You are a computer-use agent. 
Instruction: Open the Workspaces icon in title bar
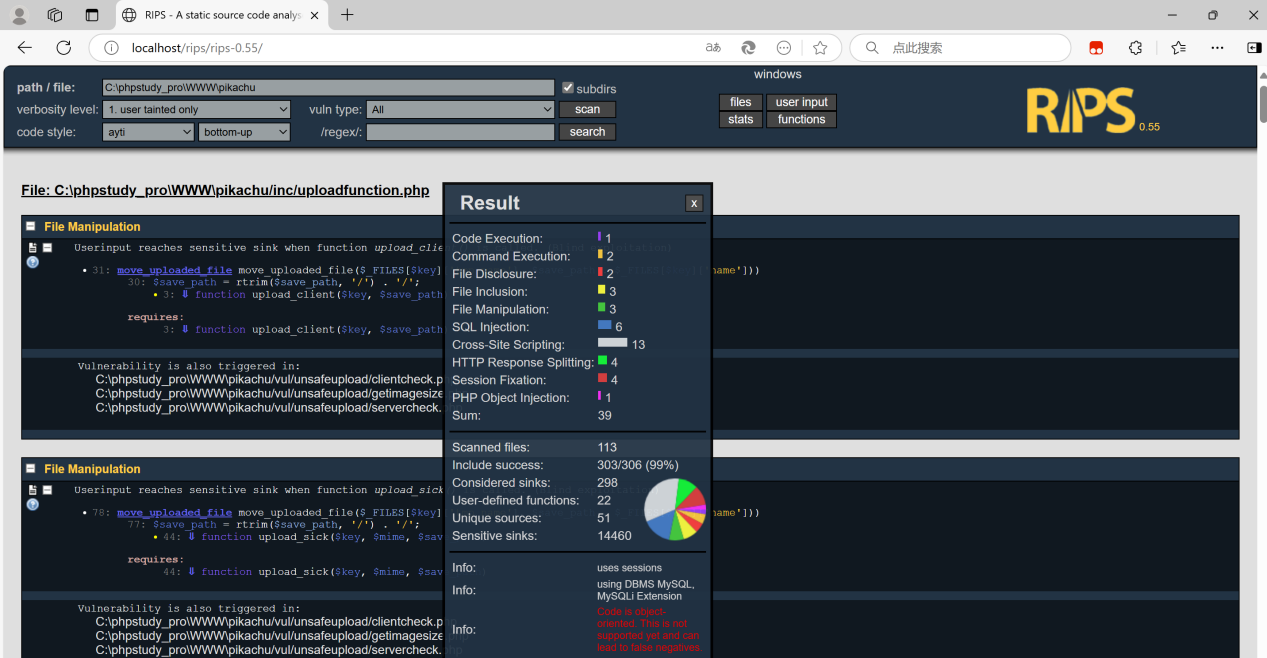55,15
